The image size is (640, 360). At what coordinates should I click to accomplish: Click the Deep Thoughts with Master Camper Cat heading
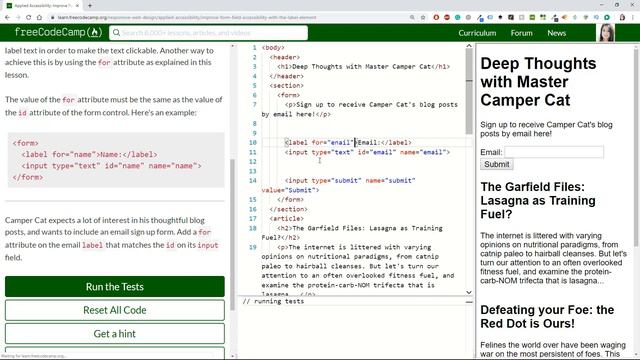538,82
